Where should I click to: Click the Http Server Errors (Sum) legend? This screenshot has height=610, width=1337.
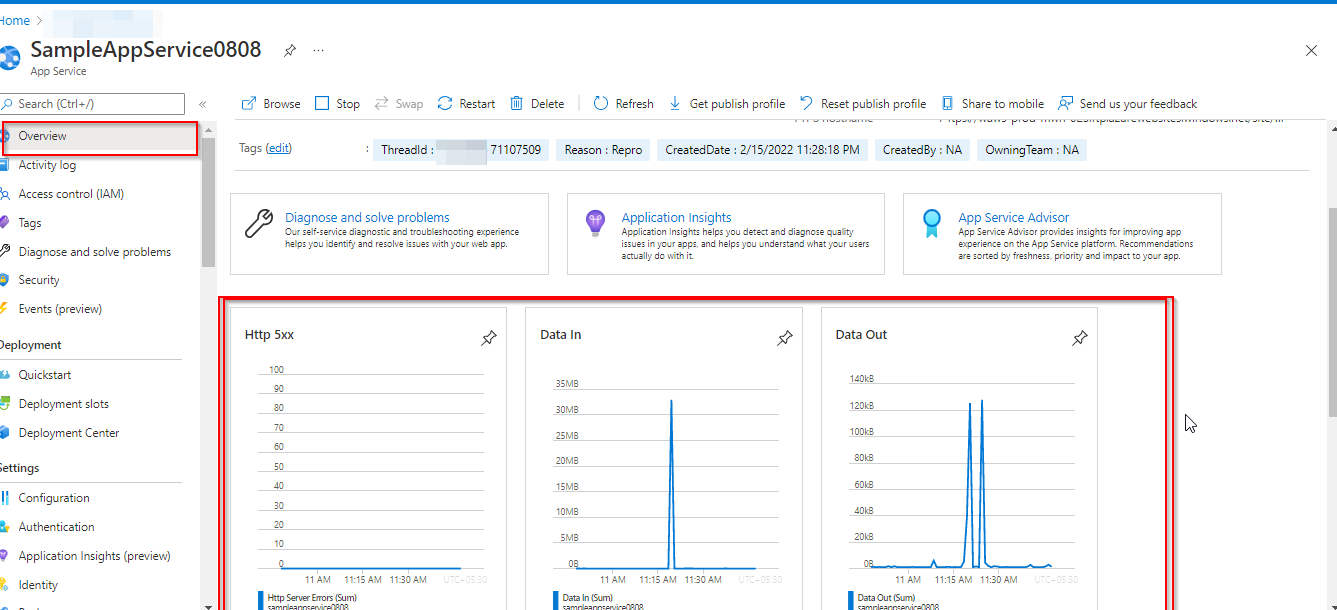click(x=312, y=598)
